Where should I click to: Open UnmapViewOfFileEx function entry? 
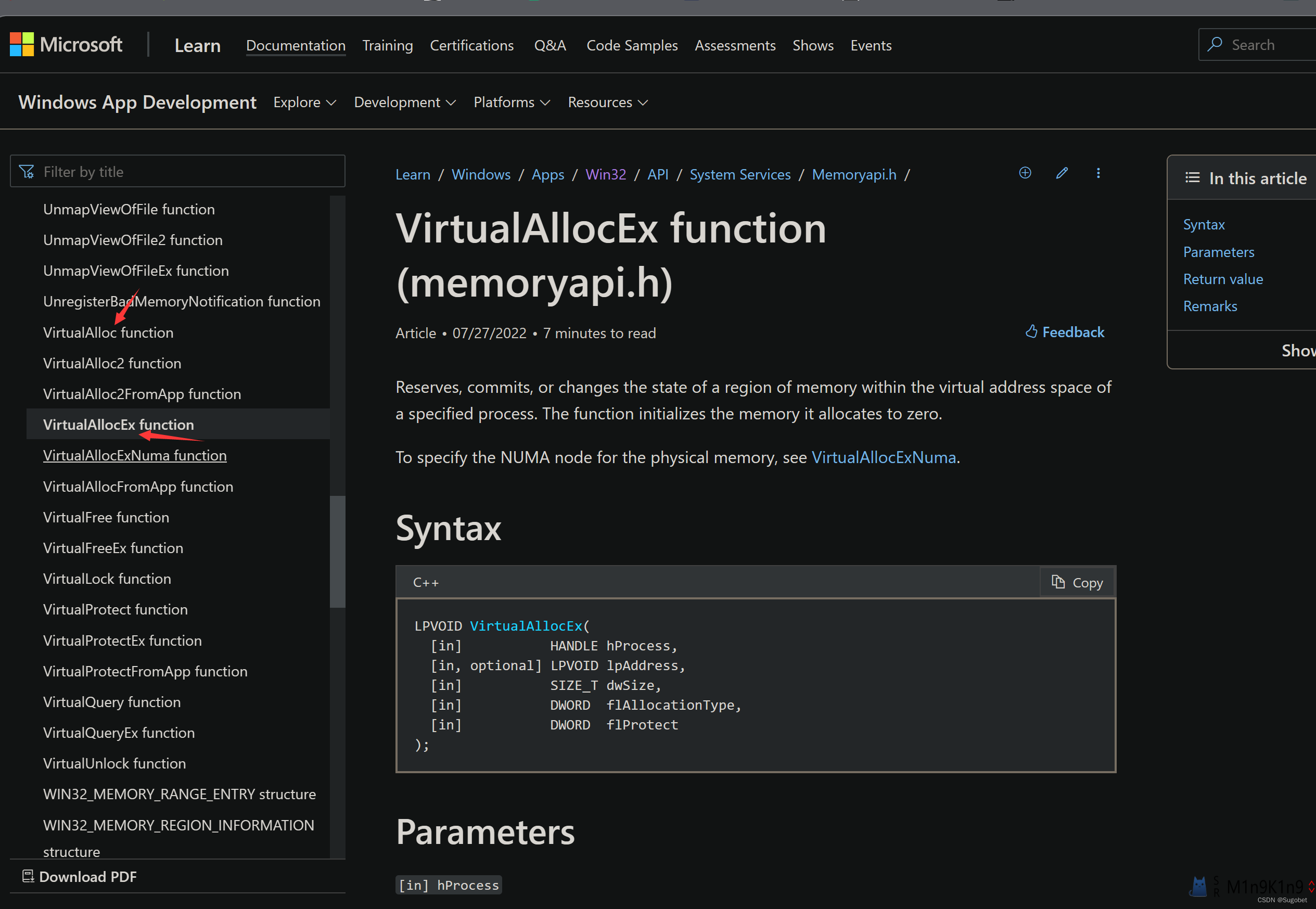136,271
